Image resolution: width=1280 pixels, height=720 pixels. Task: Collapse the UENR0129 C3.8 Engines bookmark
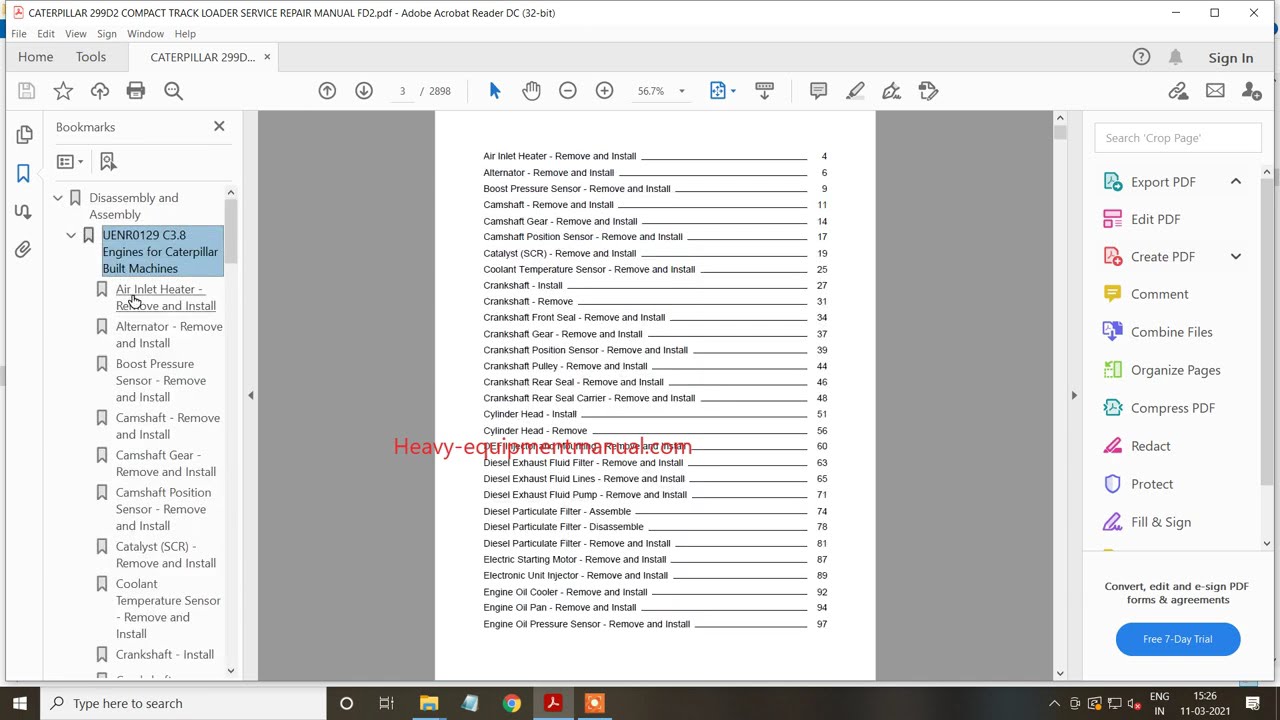[71, 235]
